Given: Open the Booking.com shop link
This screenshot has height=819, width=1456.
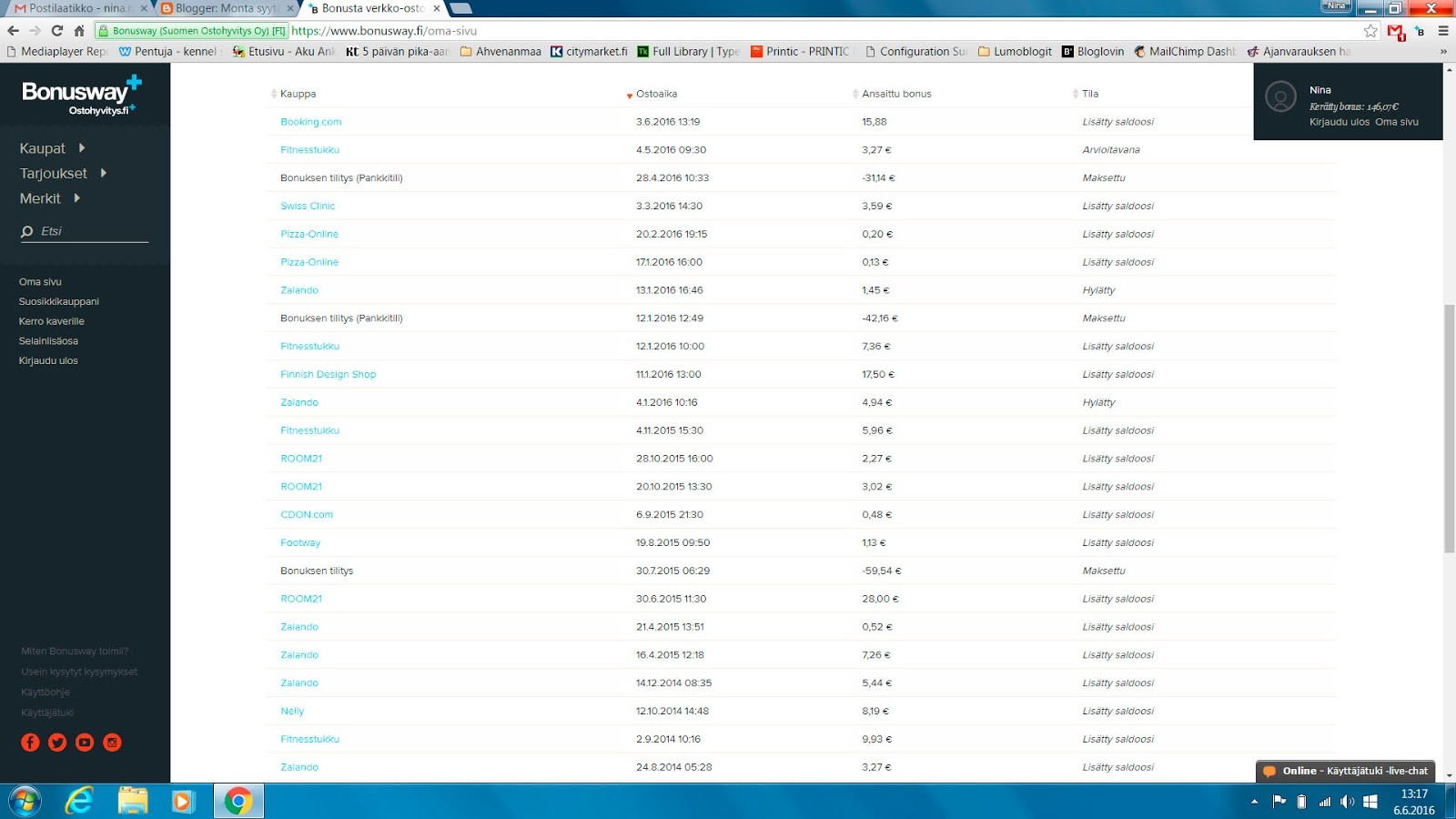Looking at the screenshot, I should tap(311, 122).
